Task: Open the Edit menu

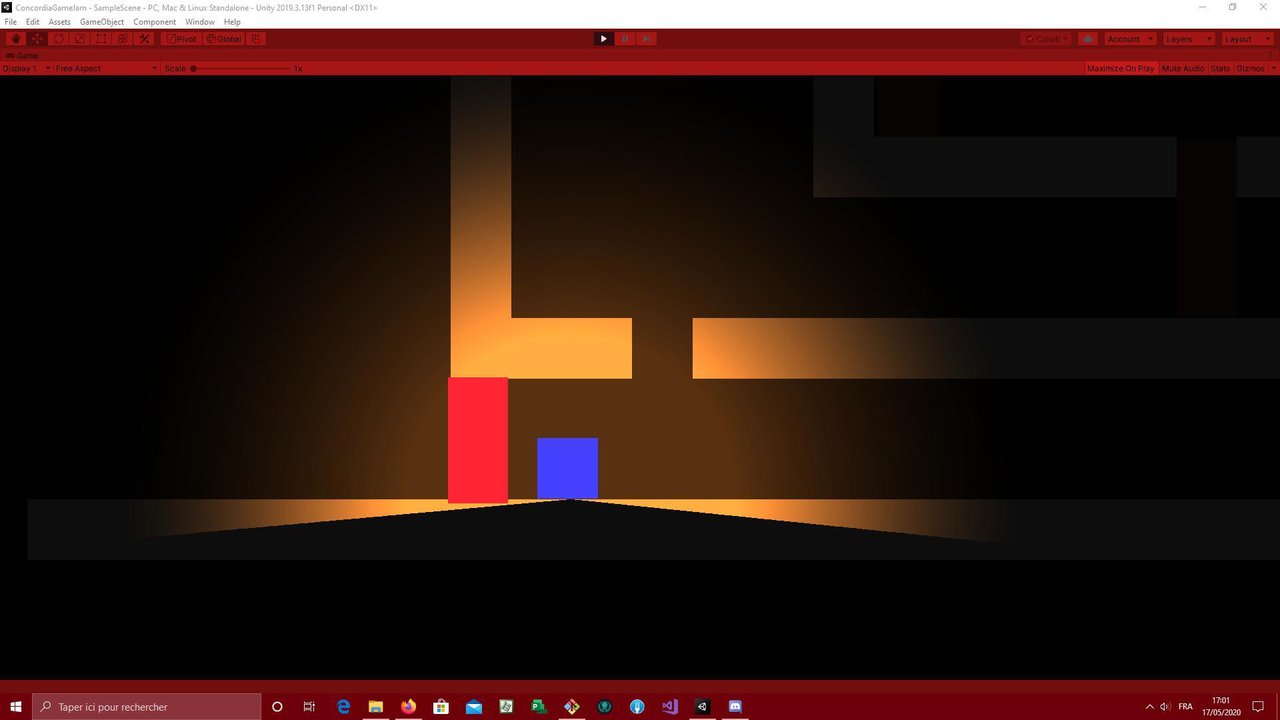Action: coord(33,22)
